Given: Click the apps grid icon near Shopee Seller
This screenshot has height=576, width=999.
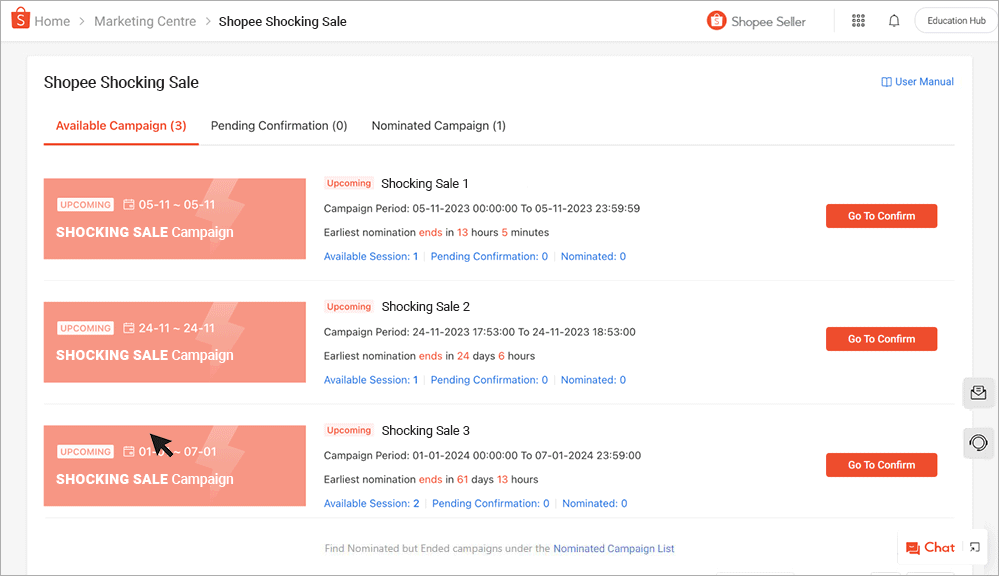Looking at the screenshot, I should 858,20.
